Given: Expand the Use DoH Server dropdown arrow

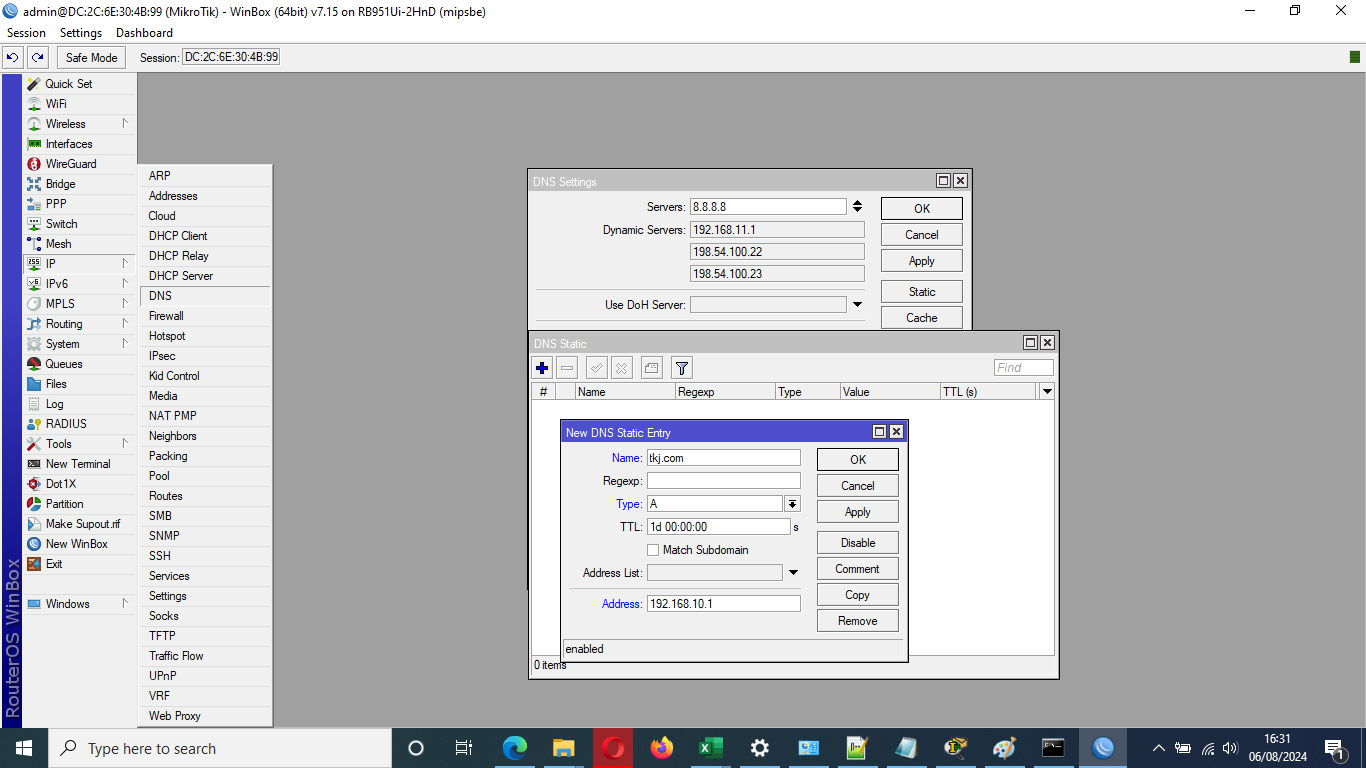Looking at the screenshot, I should click(x=857, y=305).
